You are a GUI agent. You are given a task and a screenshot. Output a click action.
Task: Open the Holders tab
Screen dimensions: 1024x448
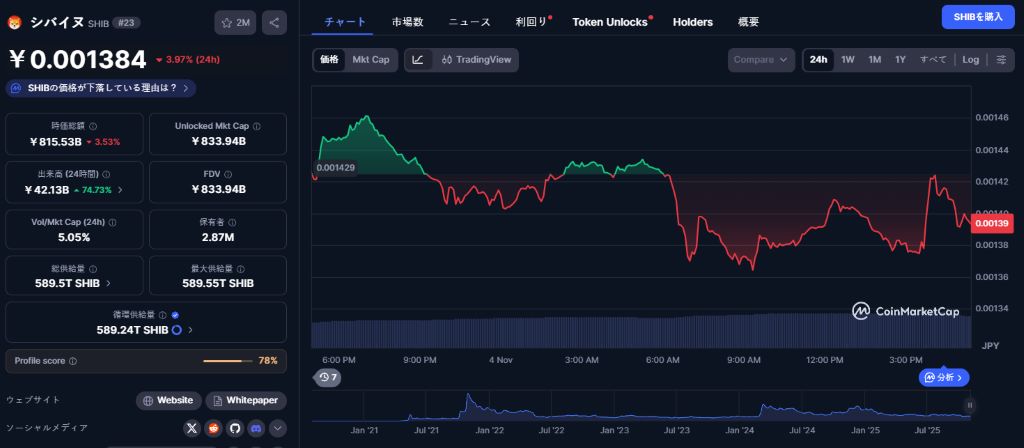[693, 21]
